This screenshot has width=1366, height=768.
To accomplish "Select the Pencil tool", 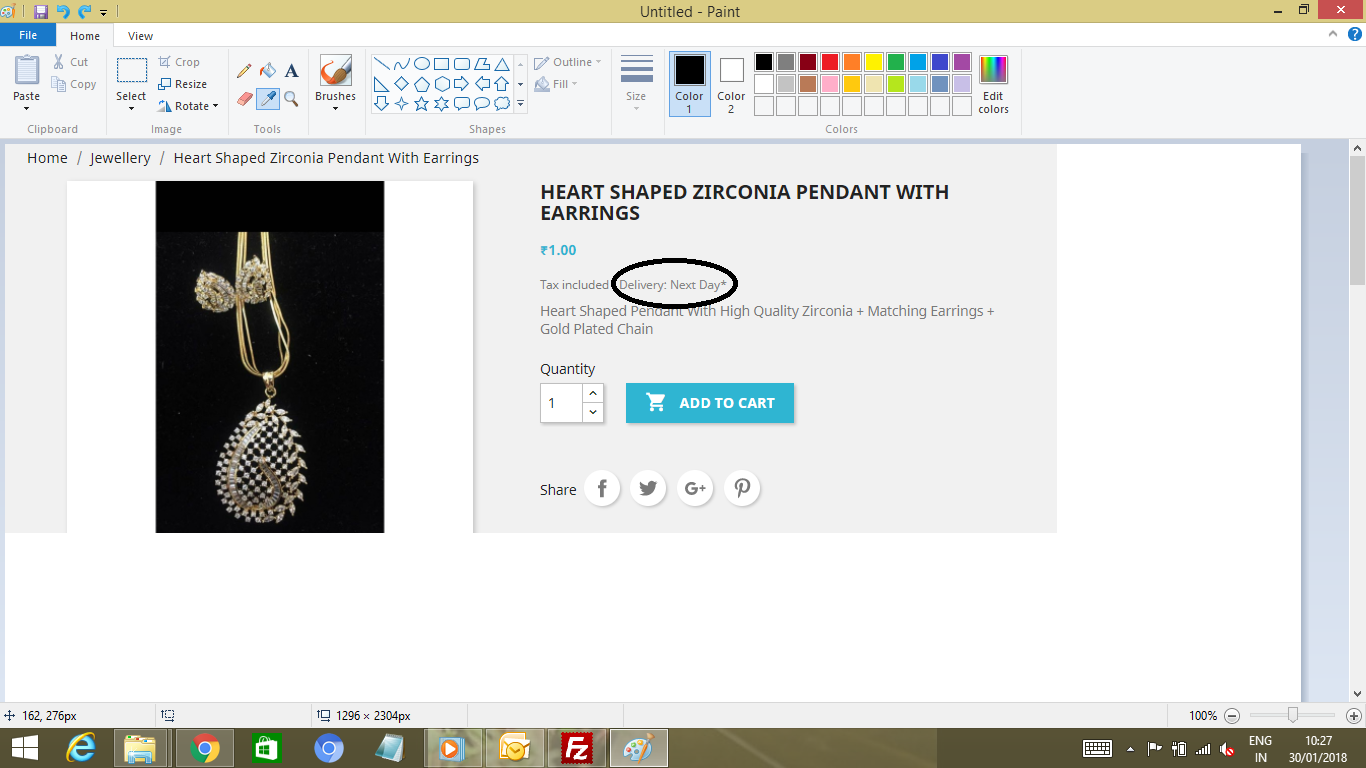I will pos(244,71).
